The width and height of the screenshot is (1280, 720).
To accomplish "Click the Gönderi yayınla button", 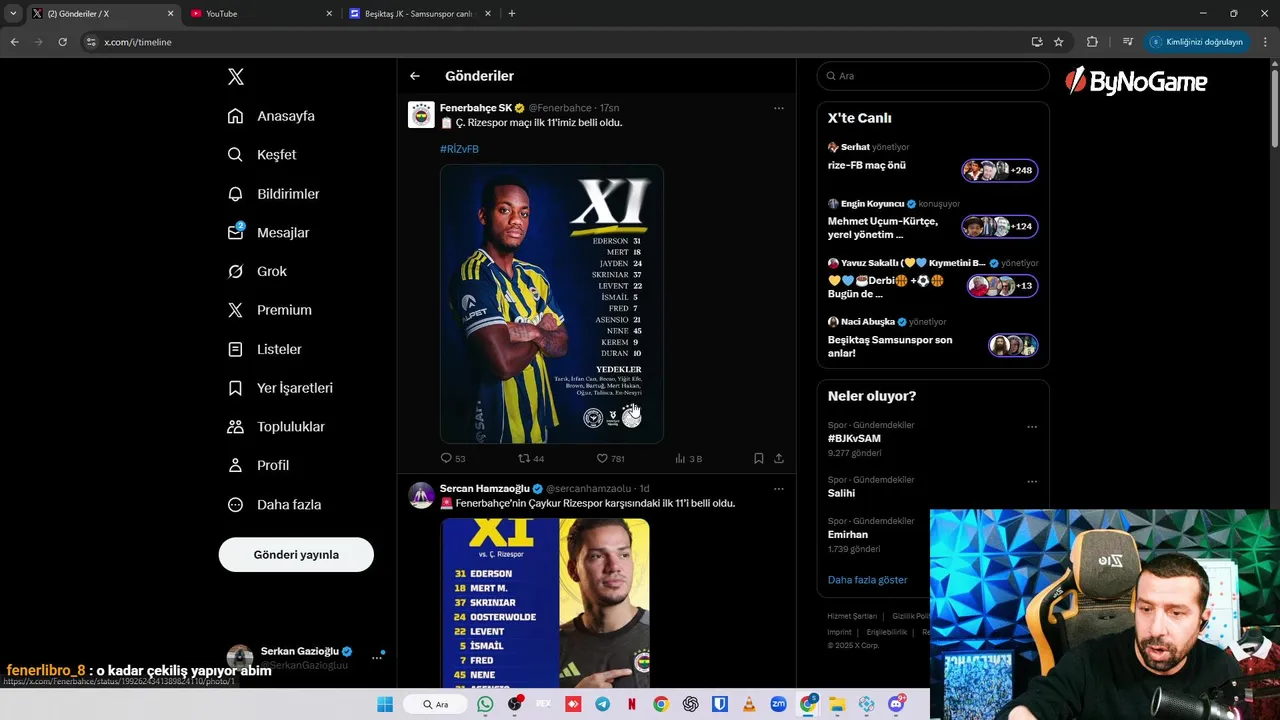I will pyautogui.click(x=296, y=554).
